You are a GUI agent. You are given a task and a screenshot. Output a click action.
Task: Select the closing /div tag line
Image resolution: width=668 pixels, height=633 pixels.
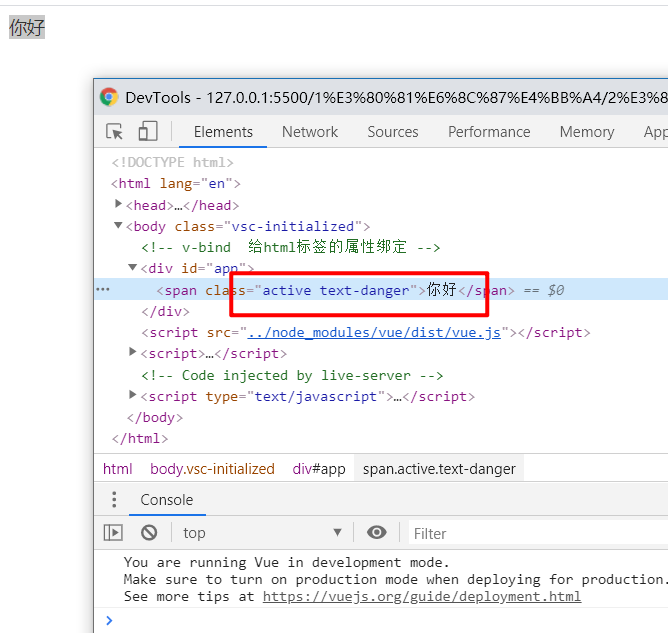165,311
